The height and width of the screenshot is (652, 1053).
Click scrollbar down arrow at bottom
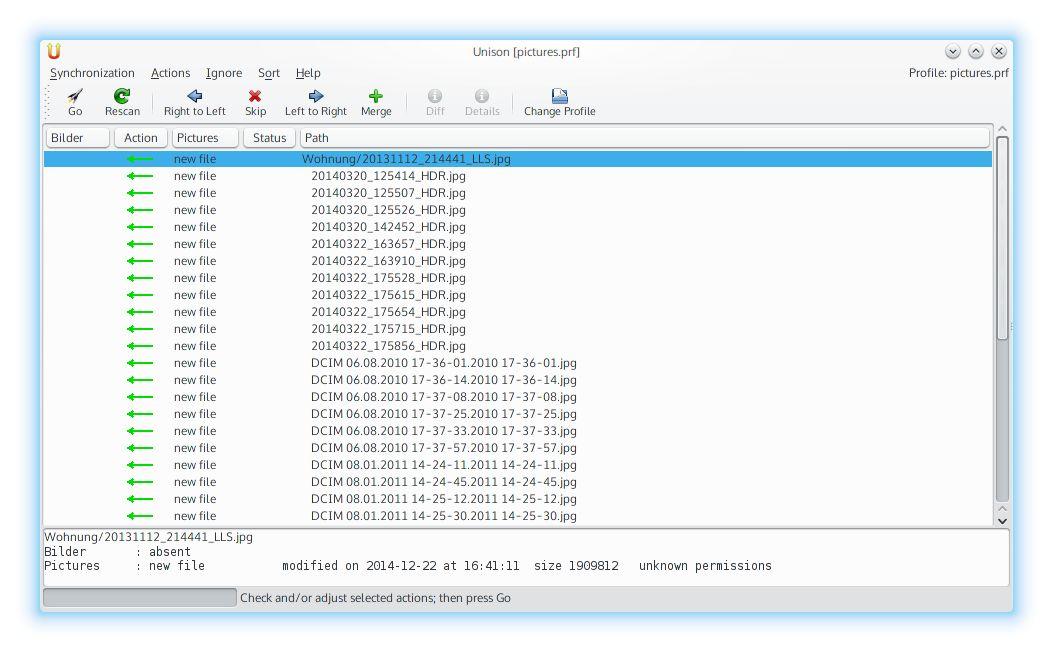pyautogui.click(x=1002, y=521)
